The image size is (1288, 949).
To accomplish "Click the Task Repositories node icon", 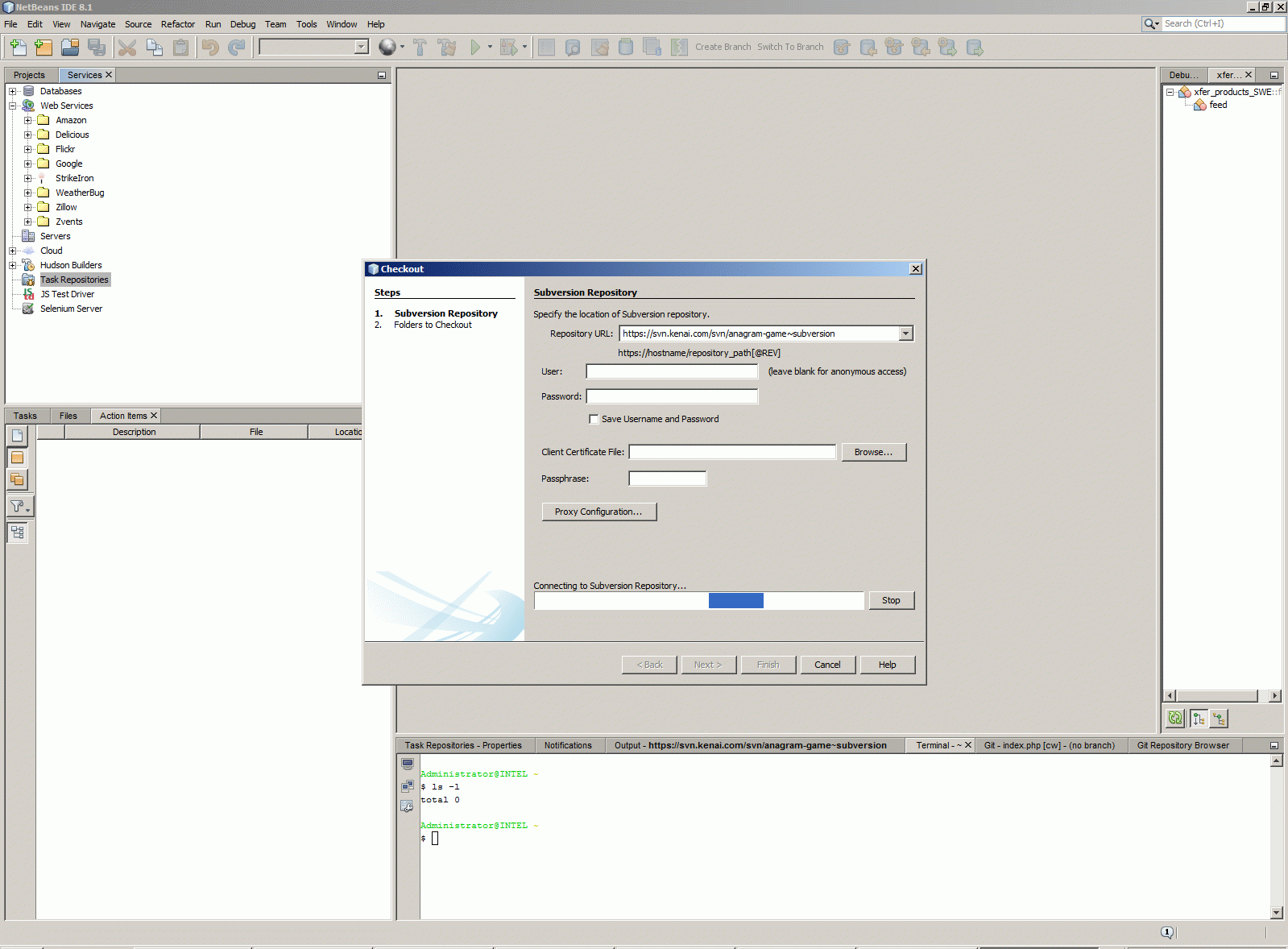I will click(28, 280).
